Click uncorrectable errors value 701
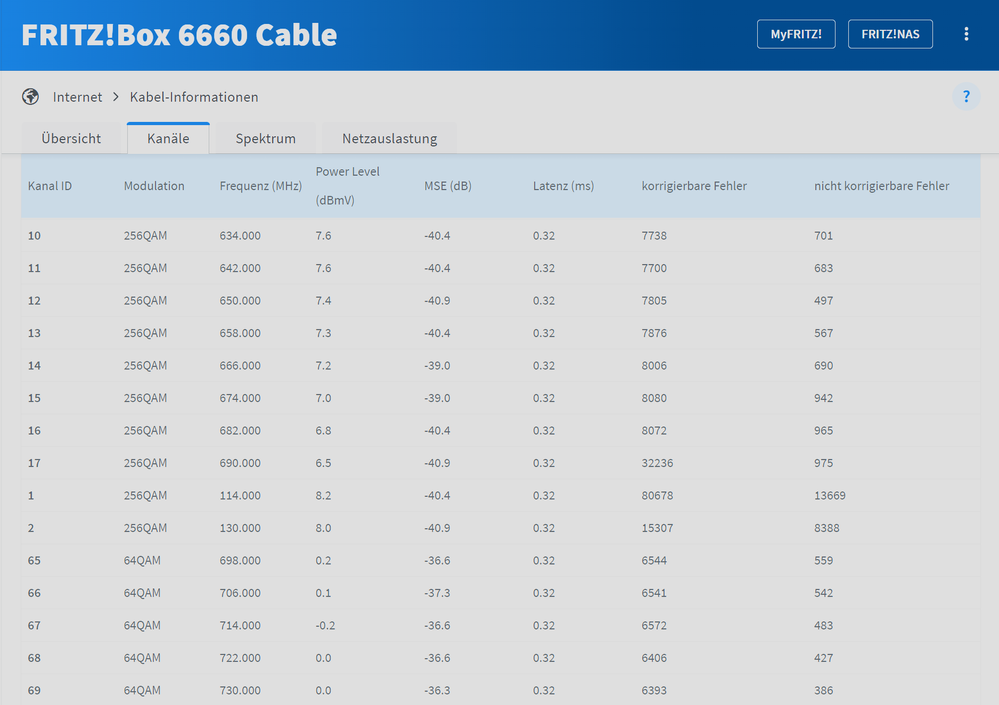 [824, 236]
